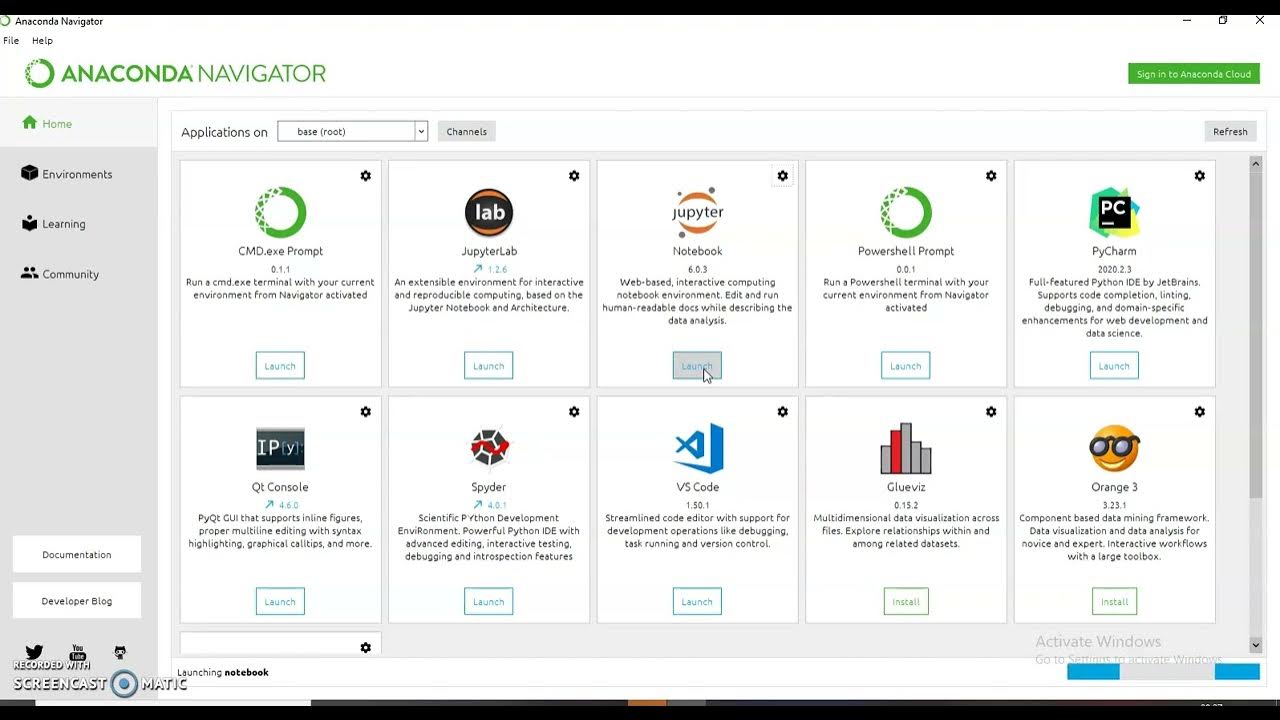Install Orange 3
The width and height of the screenshot is (1280, 720).
coord(1114,602)
